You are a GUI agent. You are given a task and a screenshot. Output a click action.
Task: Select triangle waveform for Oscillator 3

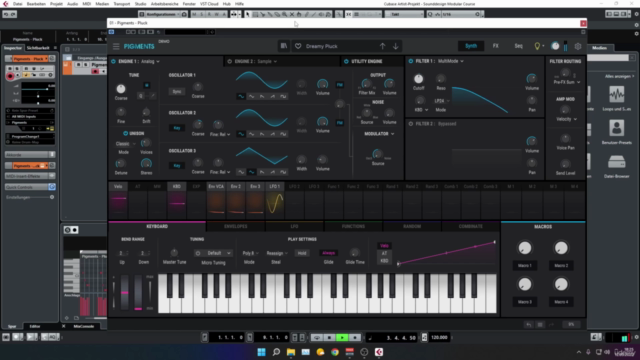point(251,172)
